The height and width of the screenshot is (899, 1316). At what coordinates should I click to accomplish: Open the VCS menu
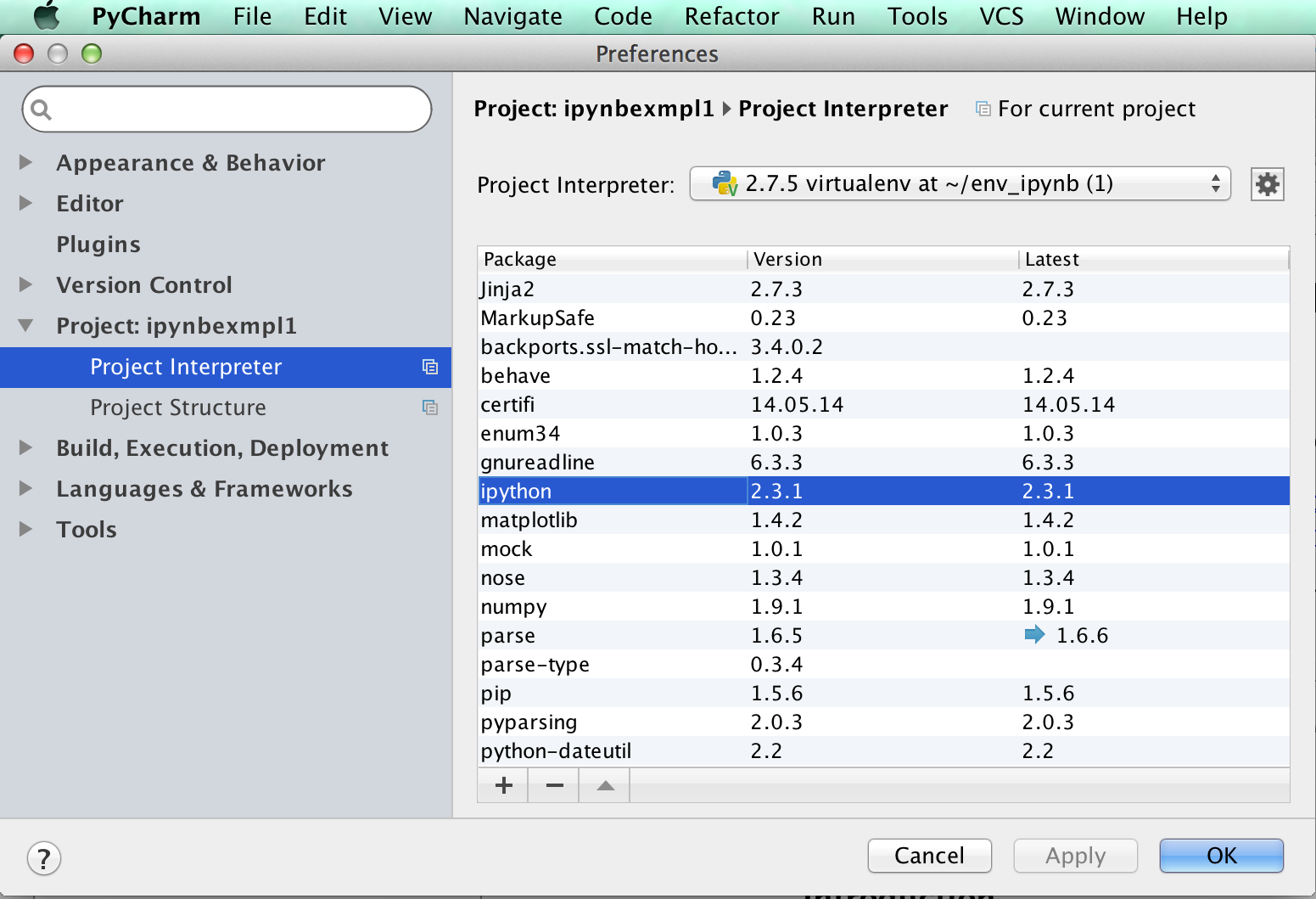coord(1001,16)
